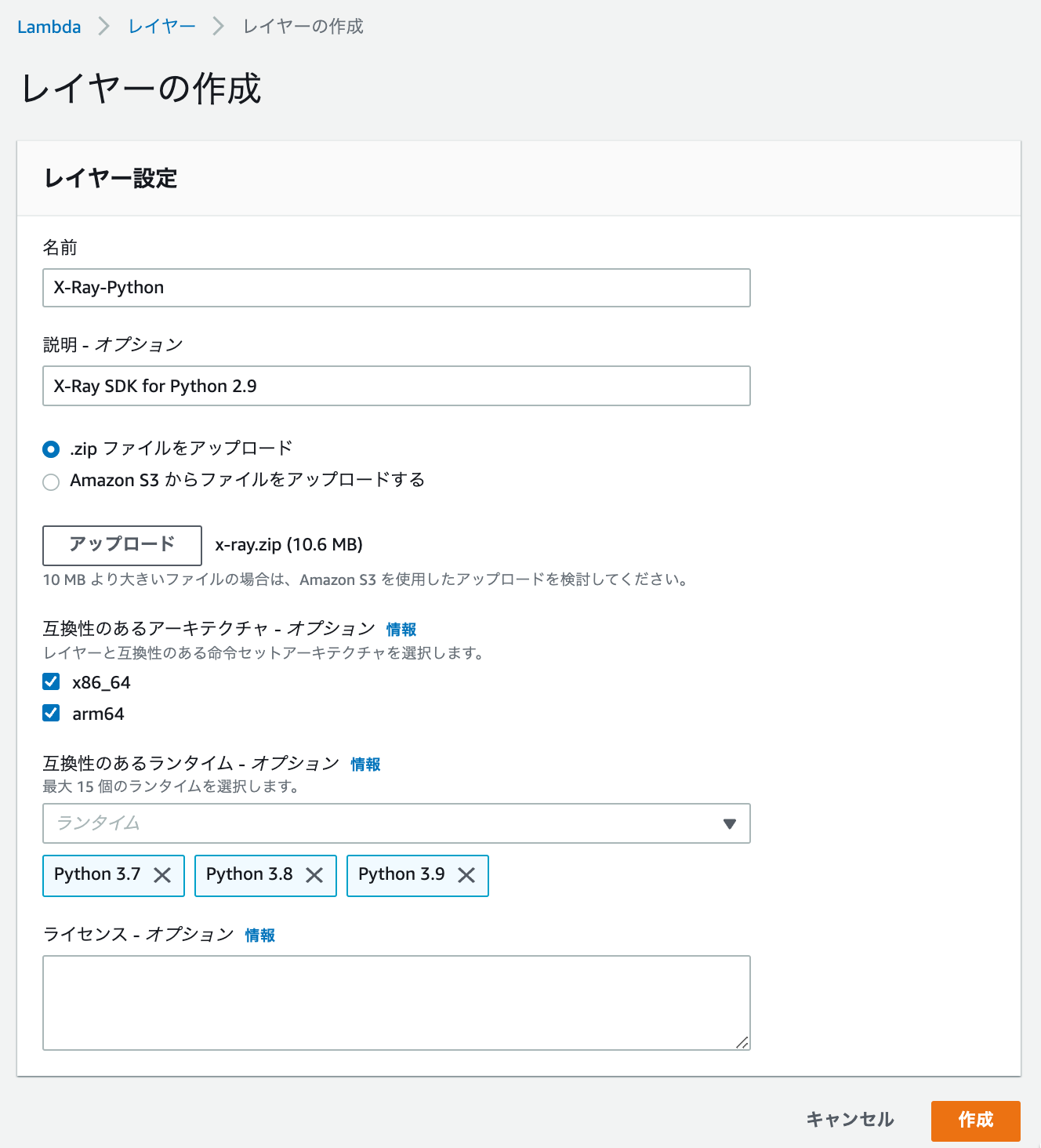Click the license textarea resize handle

pos(742,1042)
